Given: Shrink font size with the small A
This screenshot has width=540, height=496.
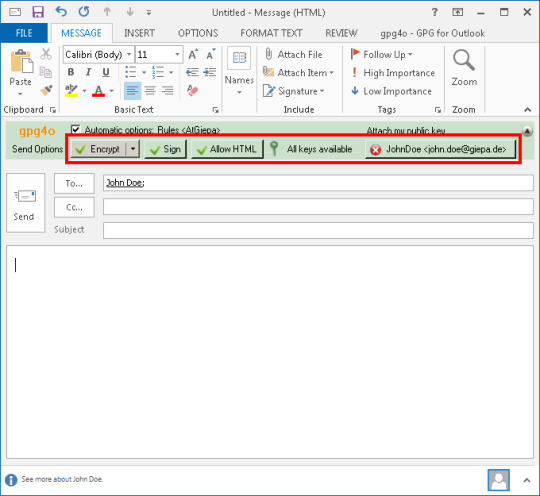Looking at the screenshot, I should [210, 54].
